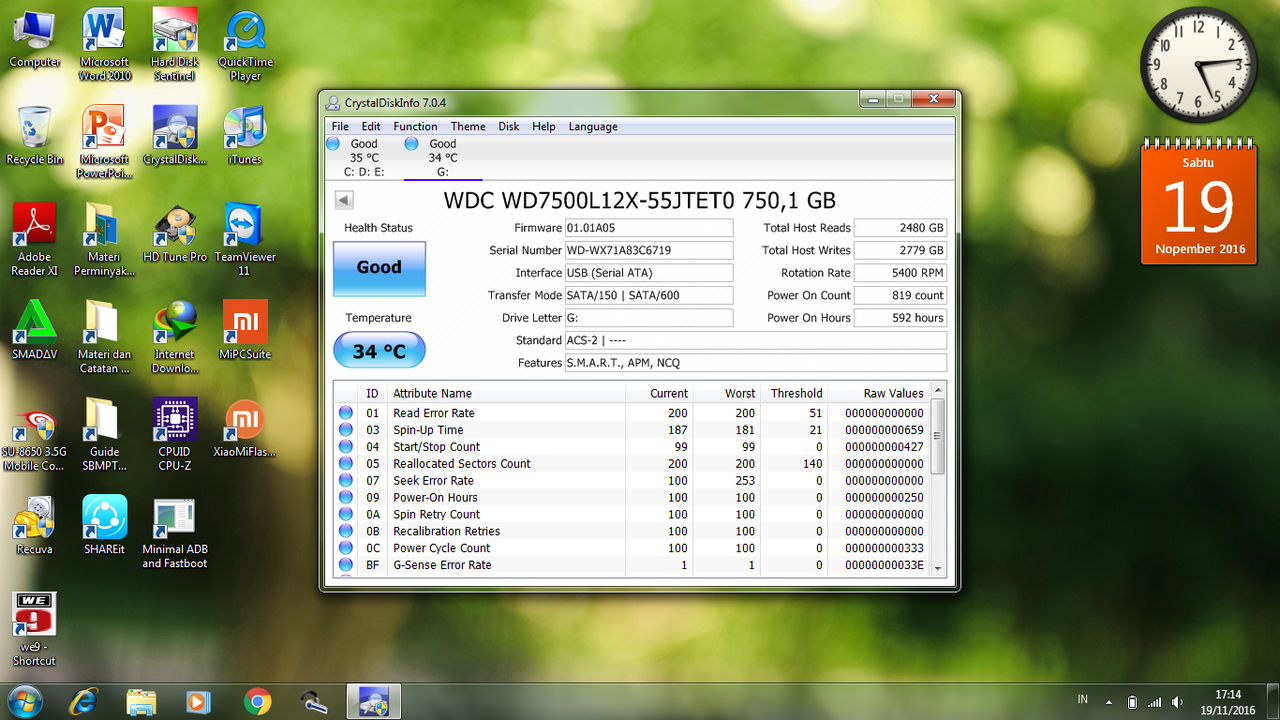Open Hard Disk Sentinel shortcut
Screen dimensions: 1280x720
pyautogui.click(x=175, y=46)
